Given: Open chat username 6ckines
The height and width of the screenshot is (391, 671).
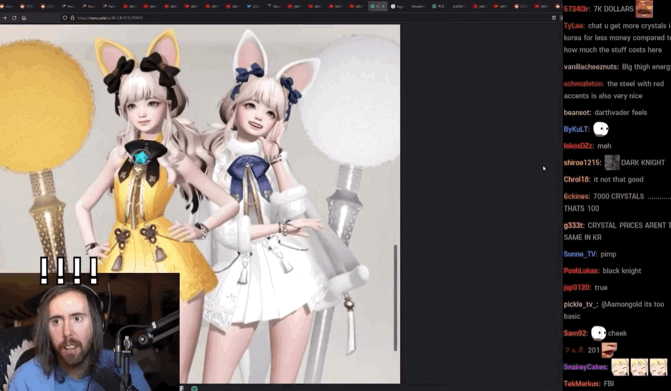Looking at the screenshot, I should [576, 196].
